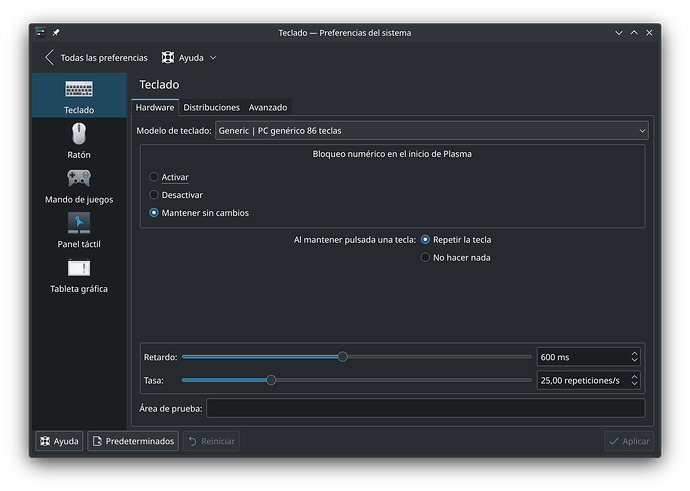This screenshot has height=491, width=690.
Task: Expand the Modelo de teclado dropdown
Action: pyautogui.click(x=431, y=131)
